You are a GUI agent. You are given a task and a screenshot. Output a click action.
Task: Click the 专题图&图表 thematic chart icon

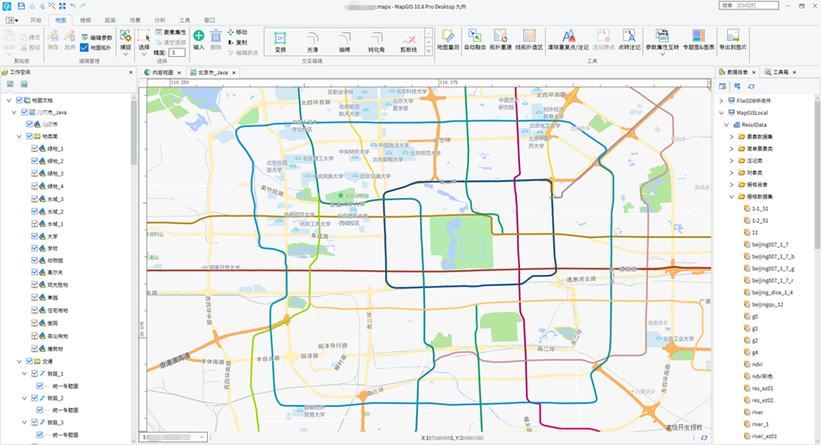698,40
